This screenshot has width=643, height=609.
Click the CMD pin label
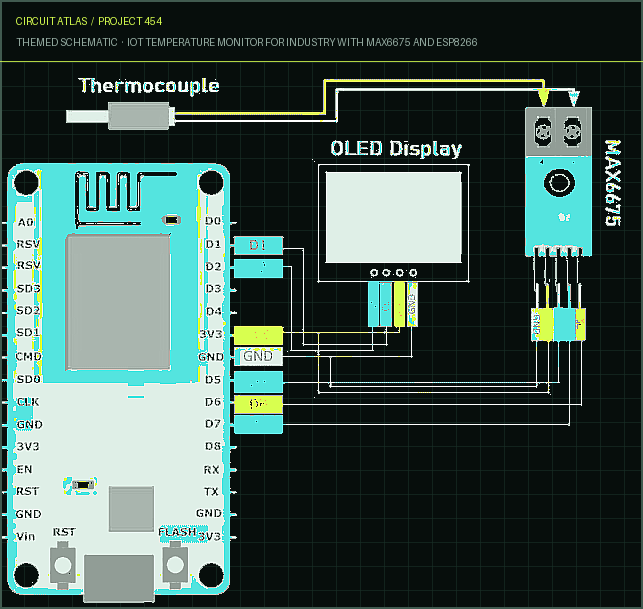29,356
